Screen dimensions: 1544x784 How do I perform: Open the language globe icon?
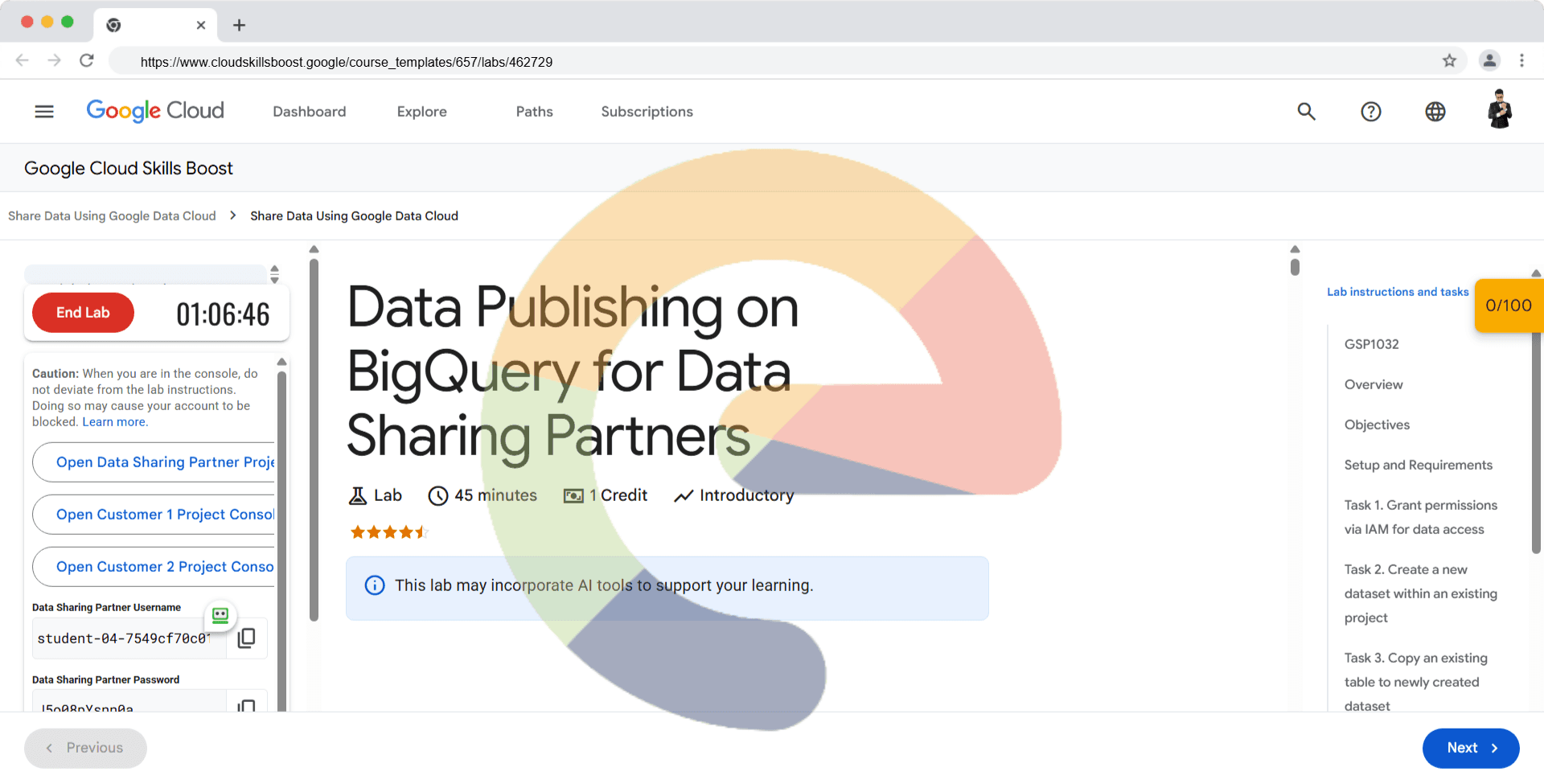click(x=1435, y=112)
